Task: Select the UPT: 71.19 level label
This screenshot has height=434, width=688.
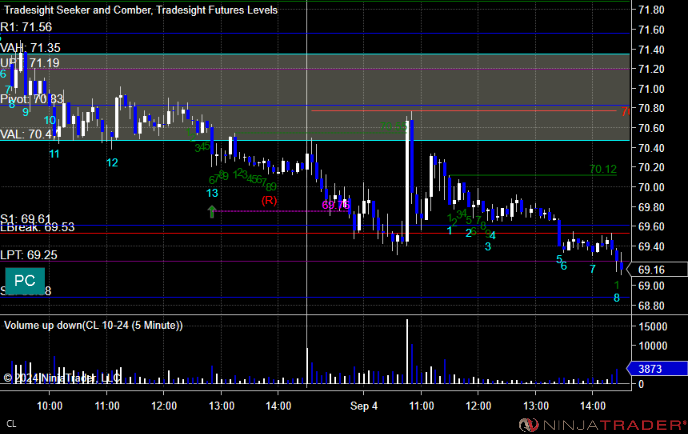Action: [x=30, y=63]
